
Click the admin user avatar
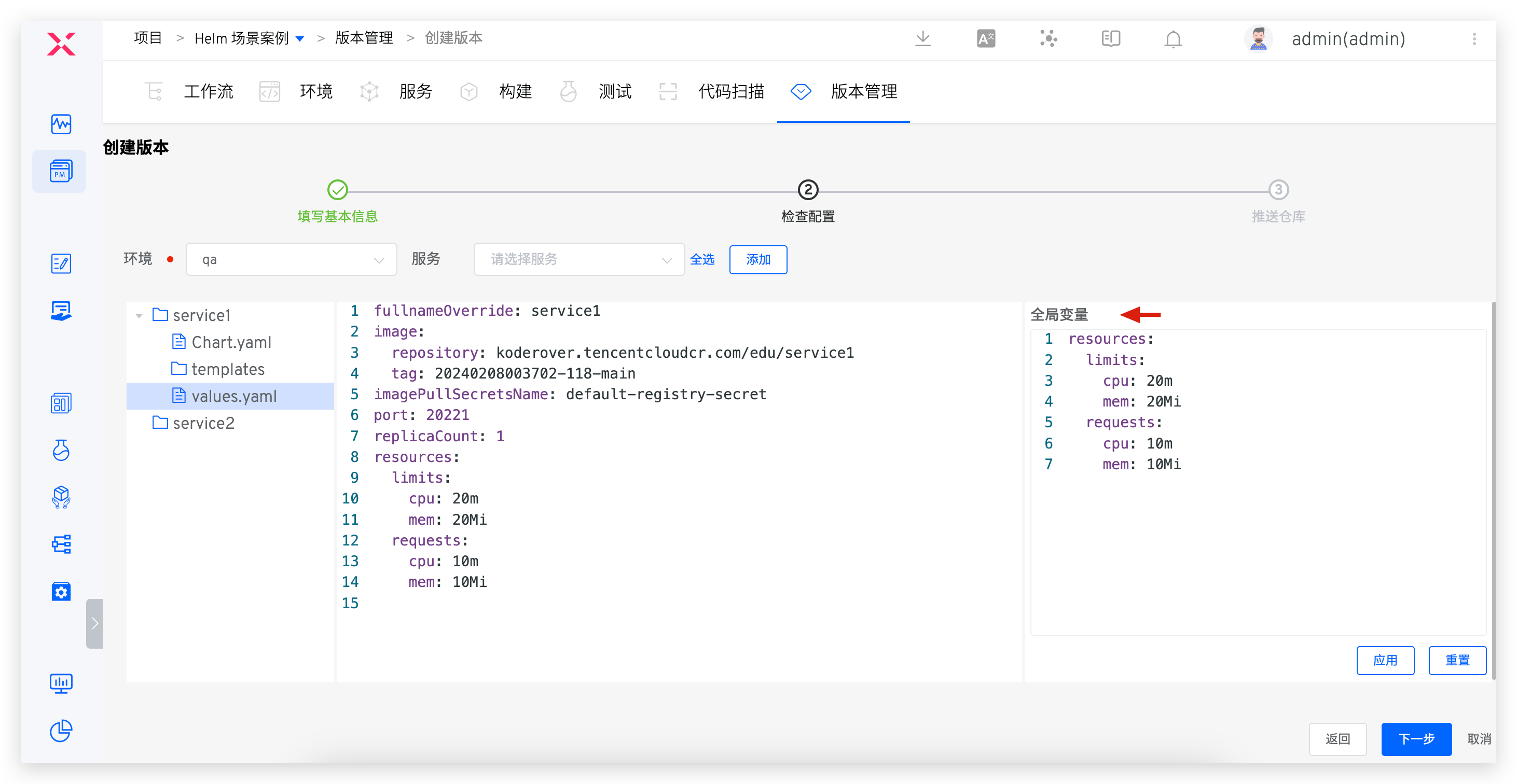click(x=1259, y=39)
